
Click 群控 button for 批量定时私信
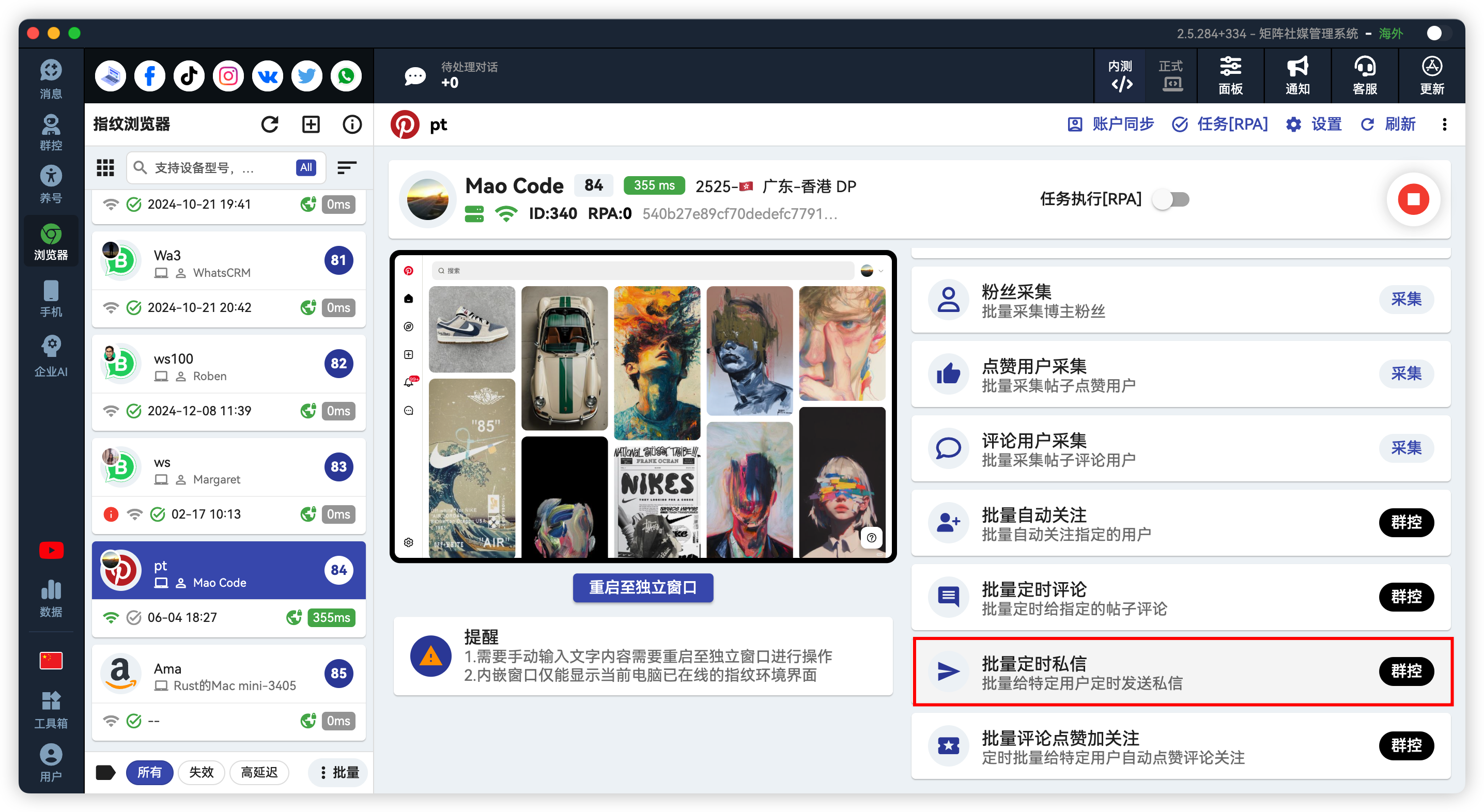tap(1406, 671)
